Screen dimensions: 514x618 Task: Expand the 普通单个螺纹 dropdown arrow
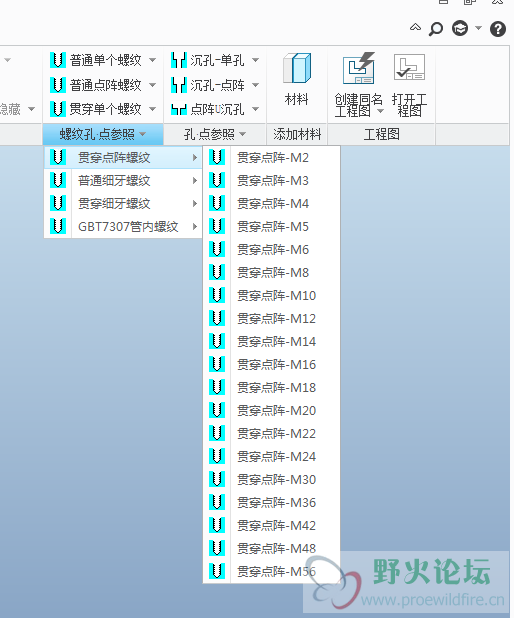coord(153,60)
